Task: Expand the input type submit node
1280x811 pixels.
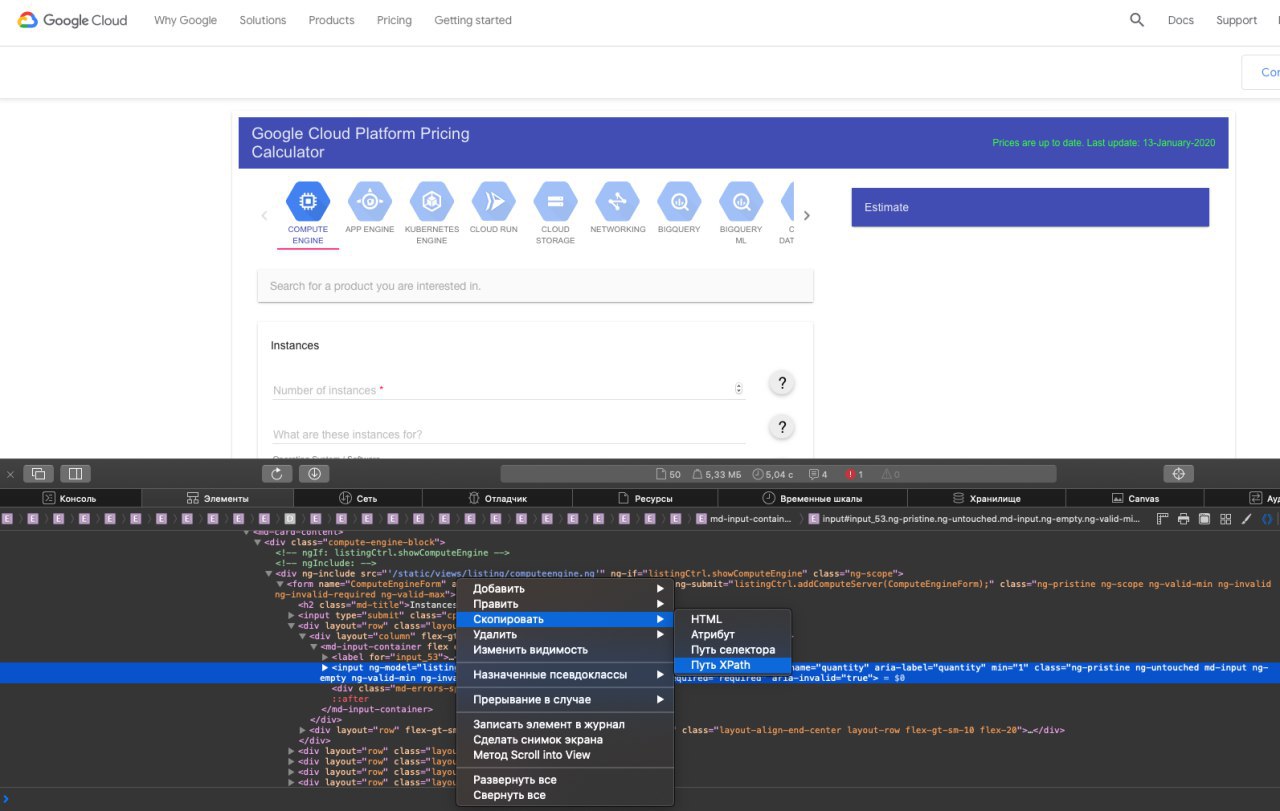Action: pyautogui.click(x=291, y=615)
